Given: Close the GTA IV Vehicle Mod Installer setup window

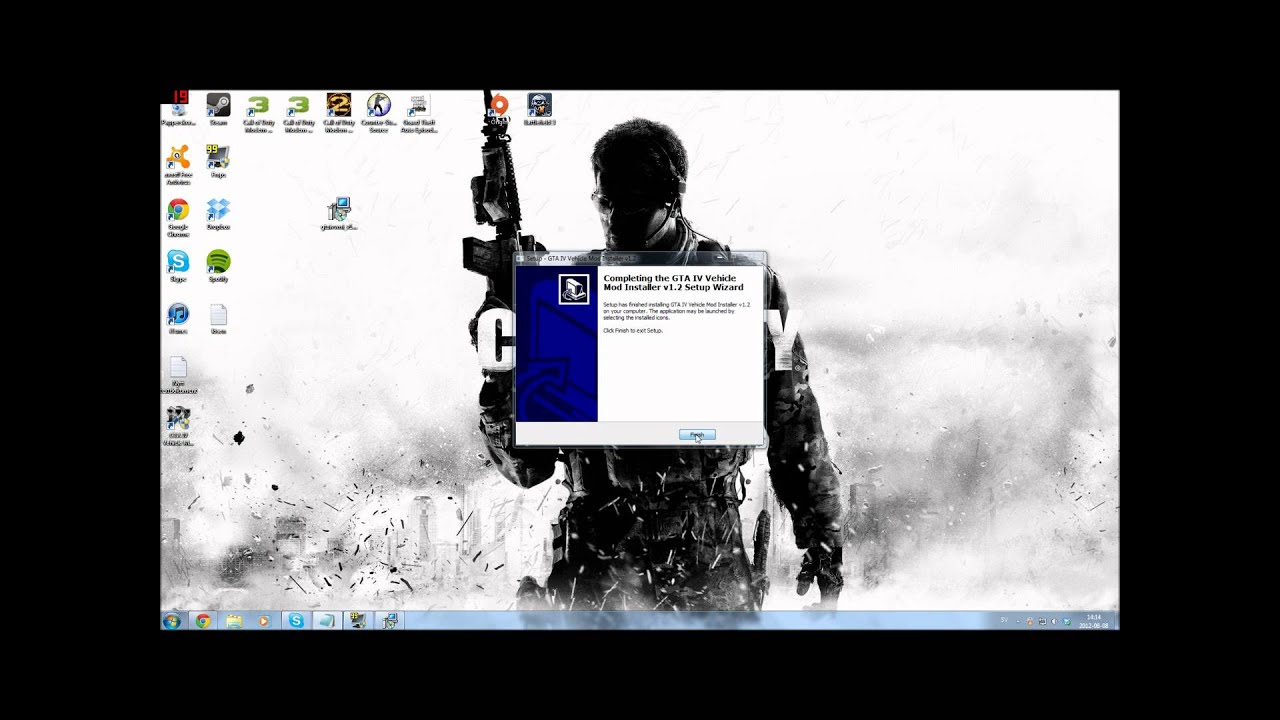Looking at the screenshot, I should tap(753, 257).
